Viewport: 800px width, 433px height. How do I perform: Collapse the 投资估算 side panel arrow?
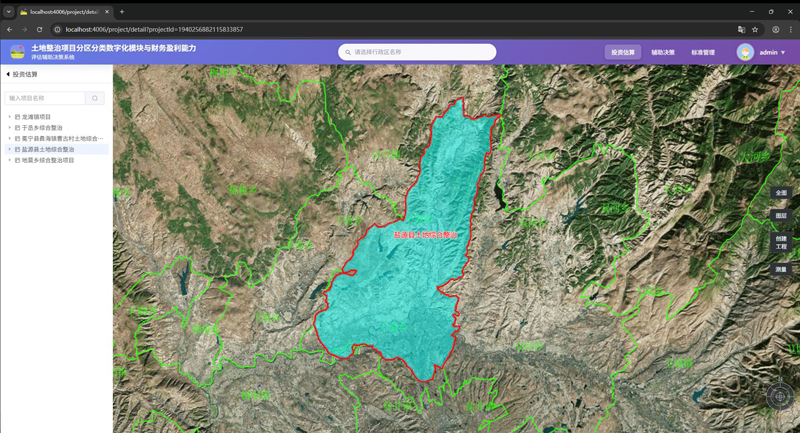8,74
